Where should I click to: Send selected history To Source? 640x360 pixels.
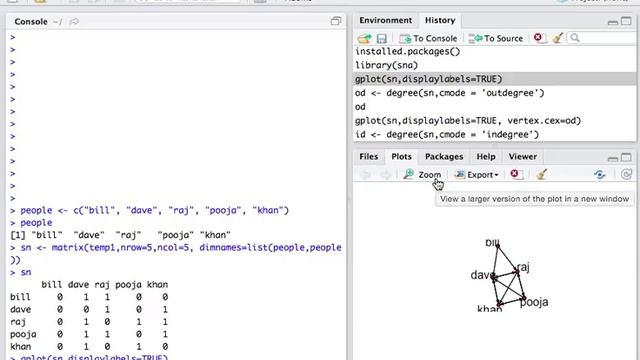pyautogui.click(x=496, y=38)
